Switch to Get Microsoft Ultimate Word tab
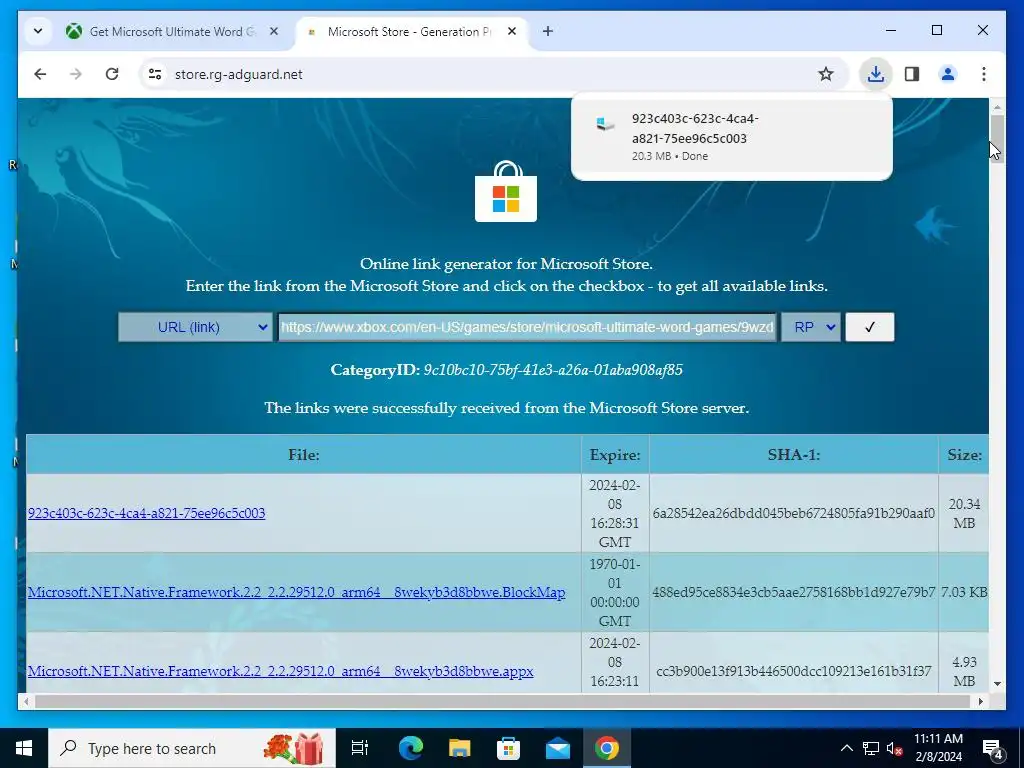This screenshot has height=768, width=1024. click(171, 31)
